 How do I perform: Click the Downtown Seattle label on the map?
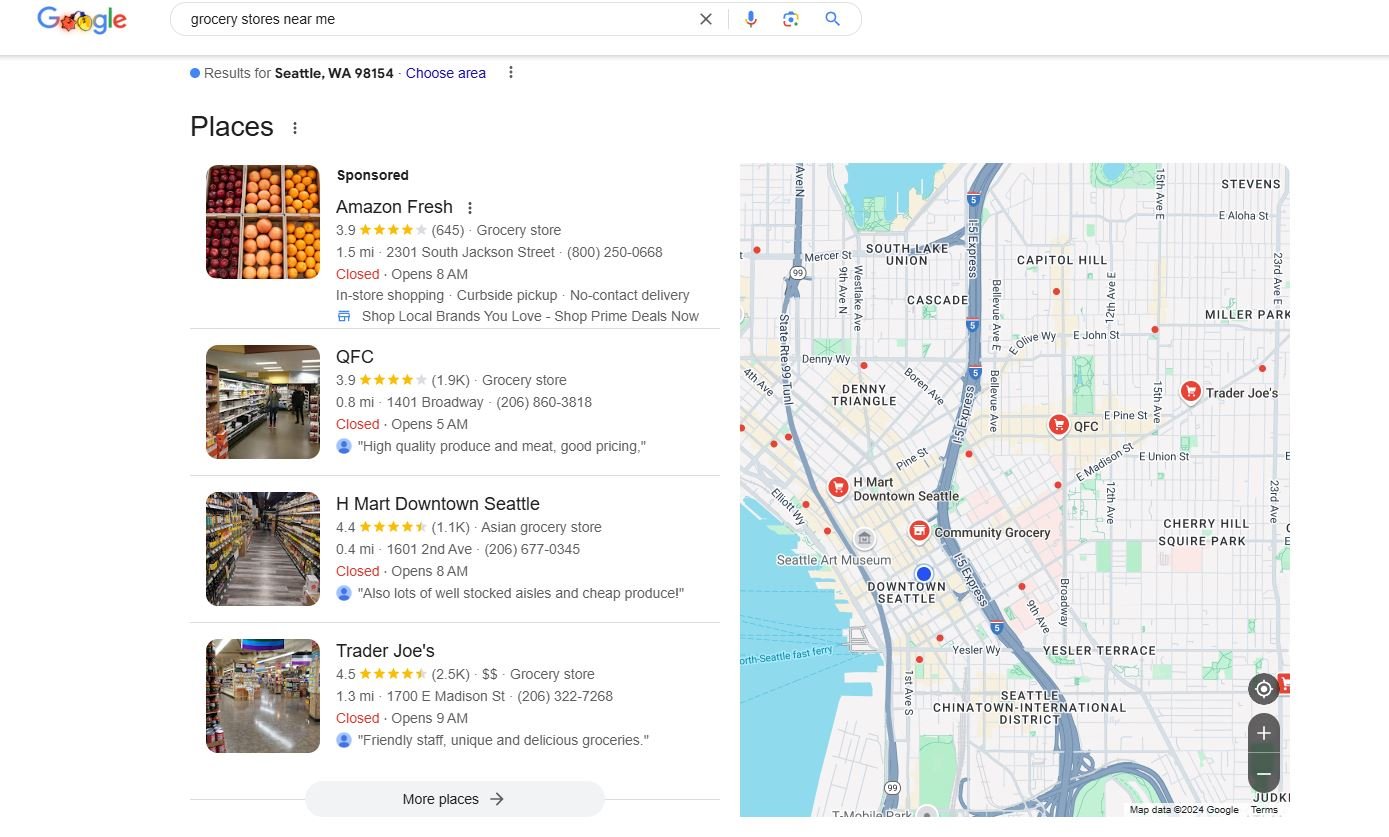[906, 592]
